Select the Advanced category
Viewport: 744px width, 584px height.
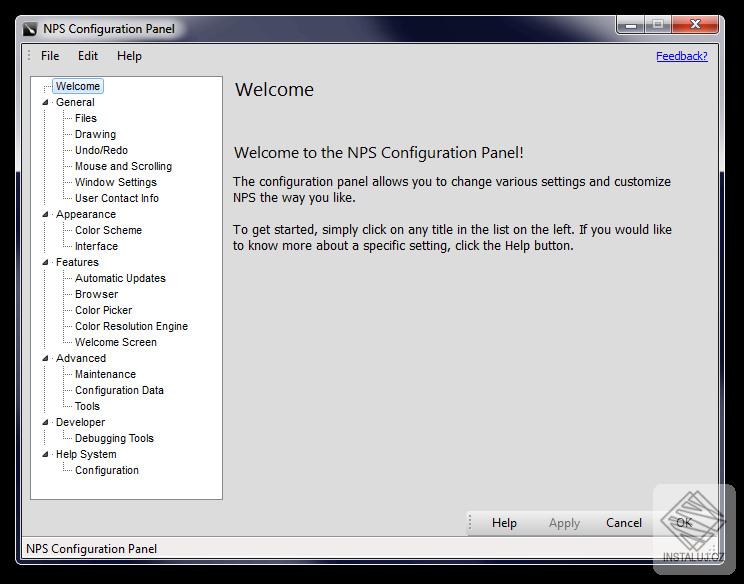[x=81, y=358]
